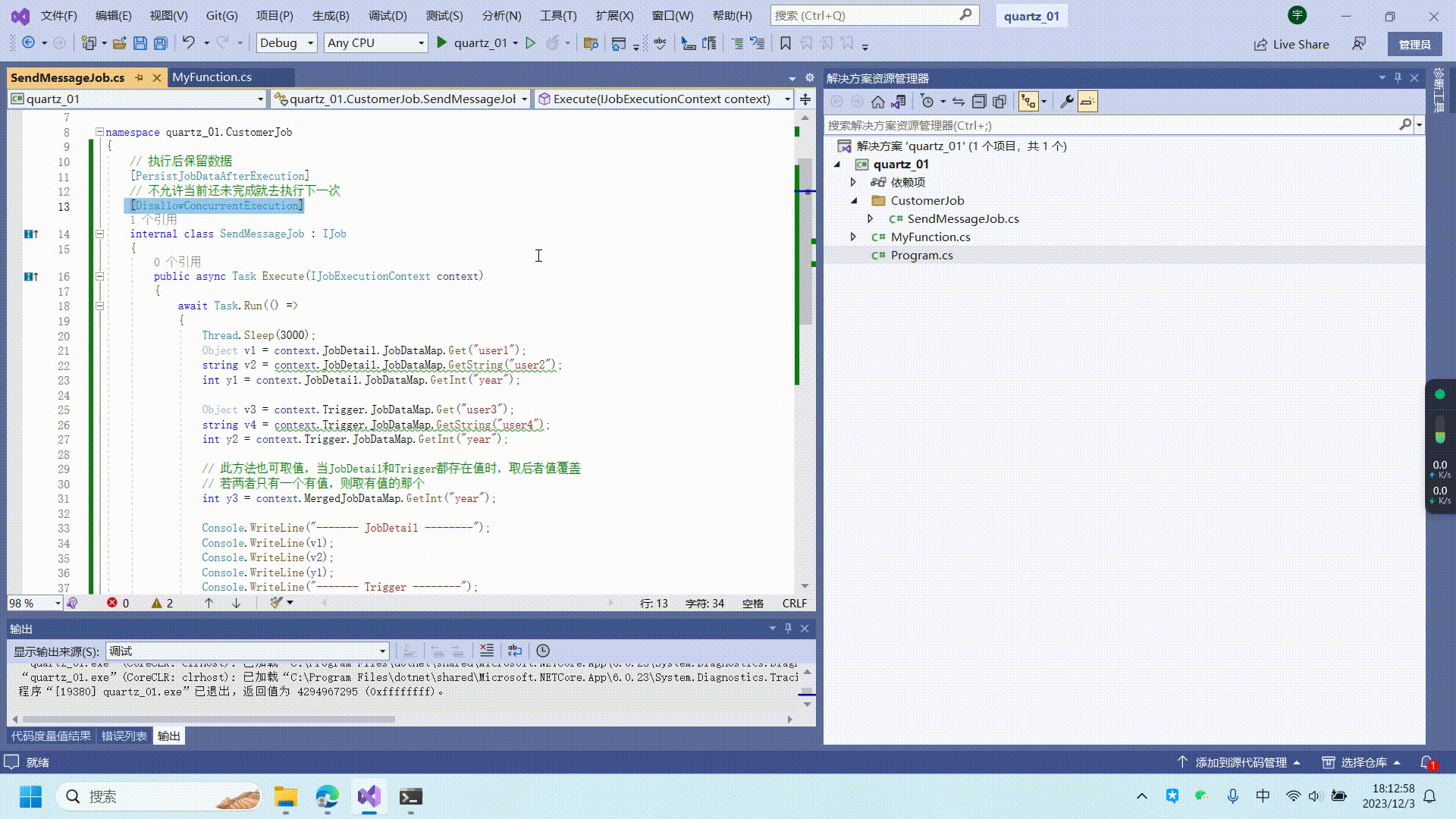
Task: Open the quartz_01 project scope dropdown
Action: [137, 99]
